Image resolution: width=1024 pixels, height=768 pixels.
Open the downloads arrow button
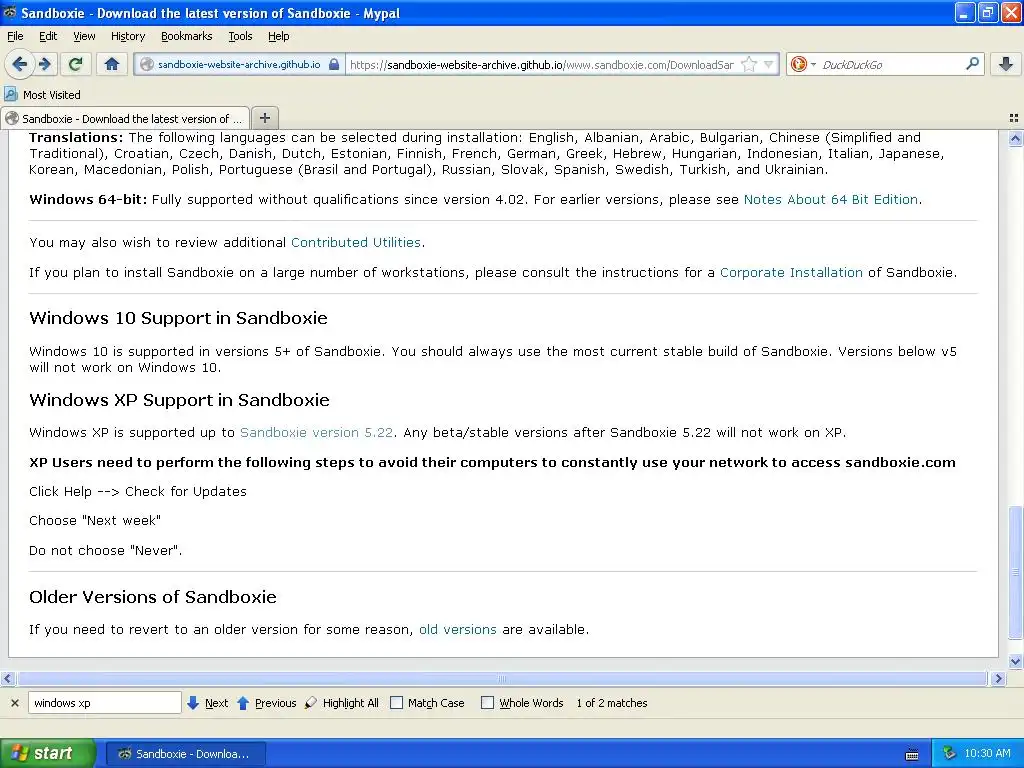1006,64
